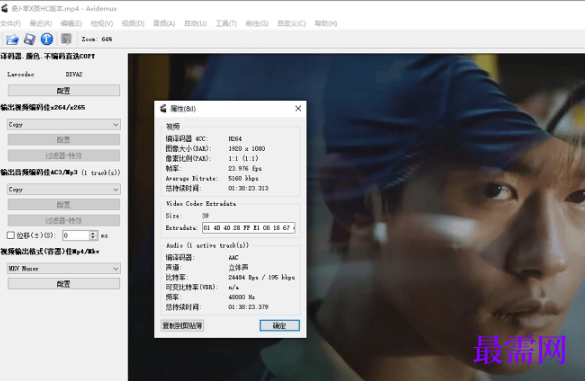Expand the audio output Copy dropdown
The height and width of the screenshot is (381, 585).
64,189
